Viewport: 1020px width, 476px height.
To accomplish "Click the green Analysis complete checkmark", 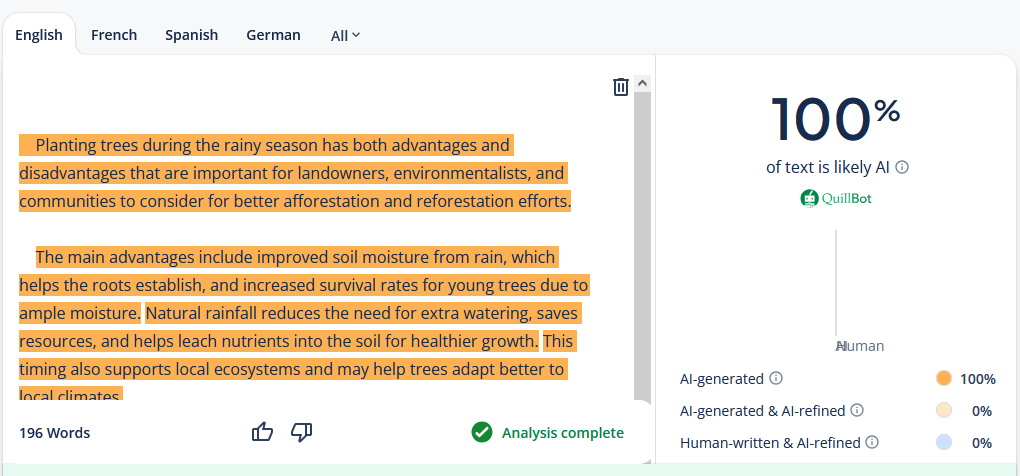I will click(481, 432).
